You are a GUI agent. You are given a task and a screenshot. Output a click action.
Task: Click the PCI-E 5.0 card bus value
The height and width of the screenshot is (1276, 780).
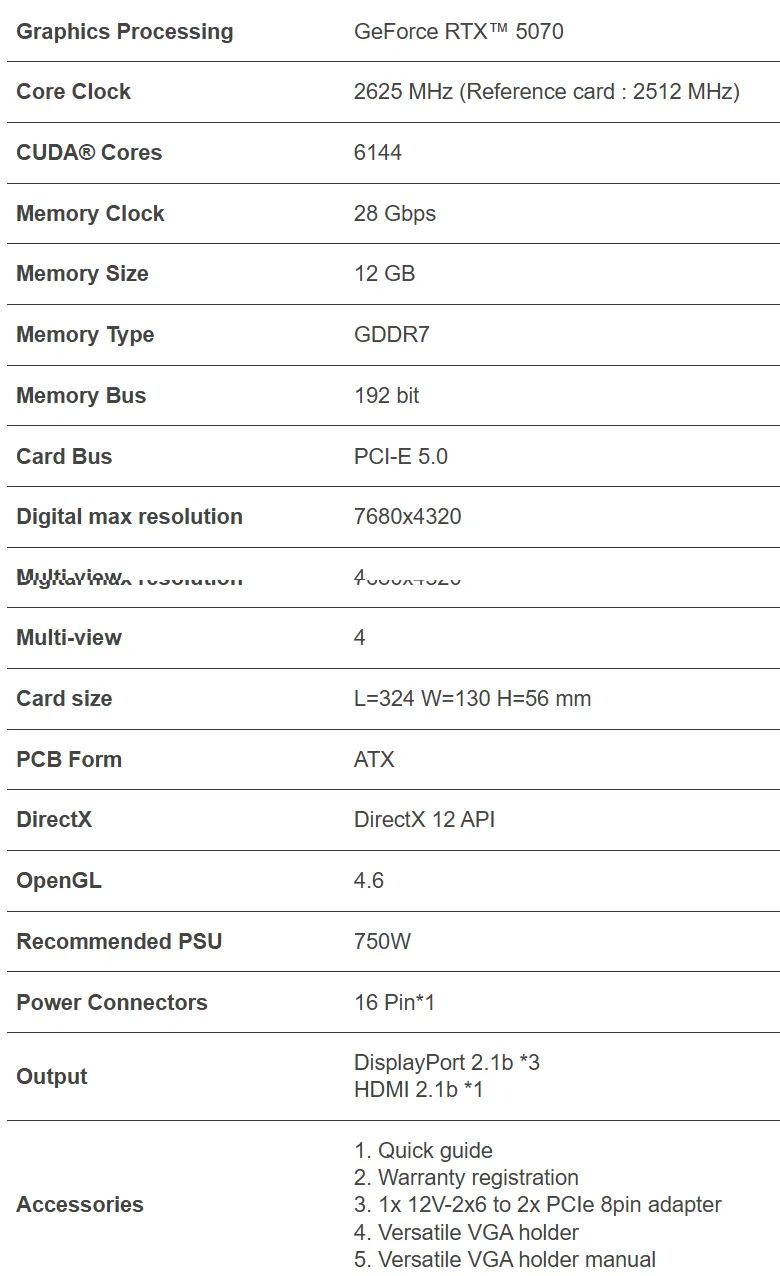tap(401, 456)
